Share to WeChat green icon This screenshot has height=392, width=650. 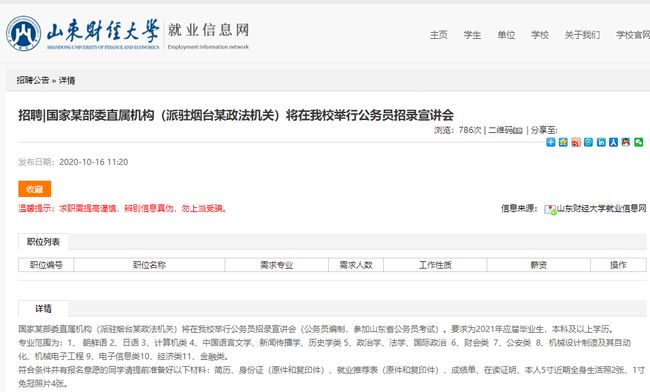pos(639,142)
